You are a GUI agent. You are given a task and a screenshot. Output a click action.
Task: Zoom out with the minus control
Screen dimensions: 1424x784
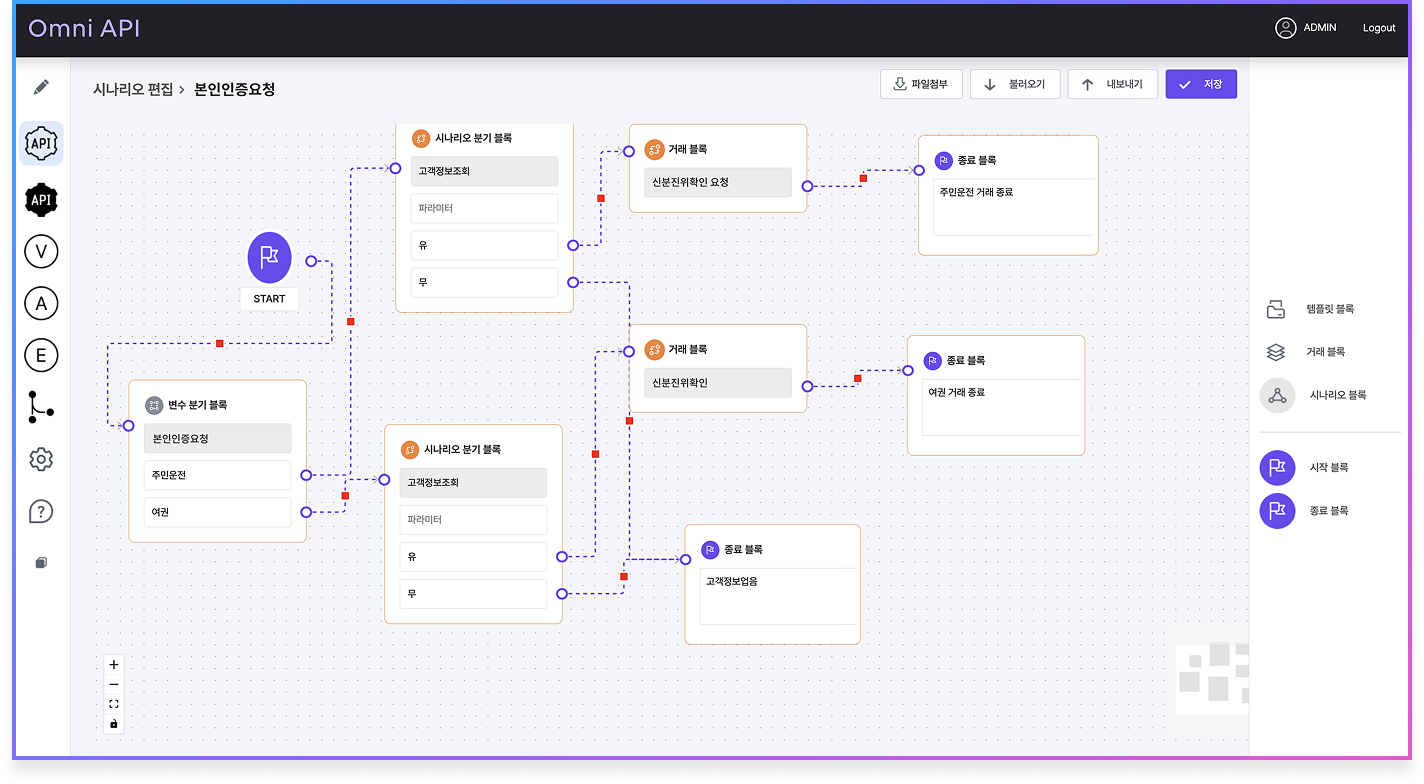point(114,684)
